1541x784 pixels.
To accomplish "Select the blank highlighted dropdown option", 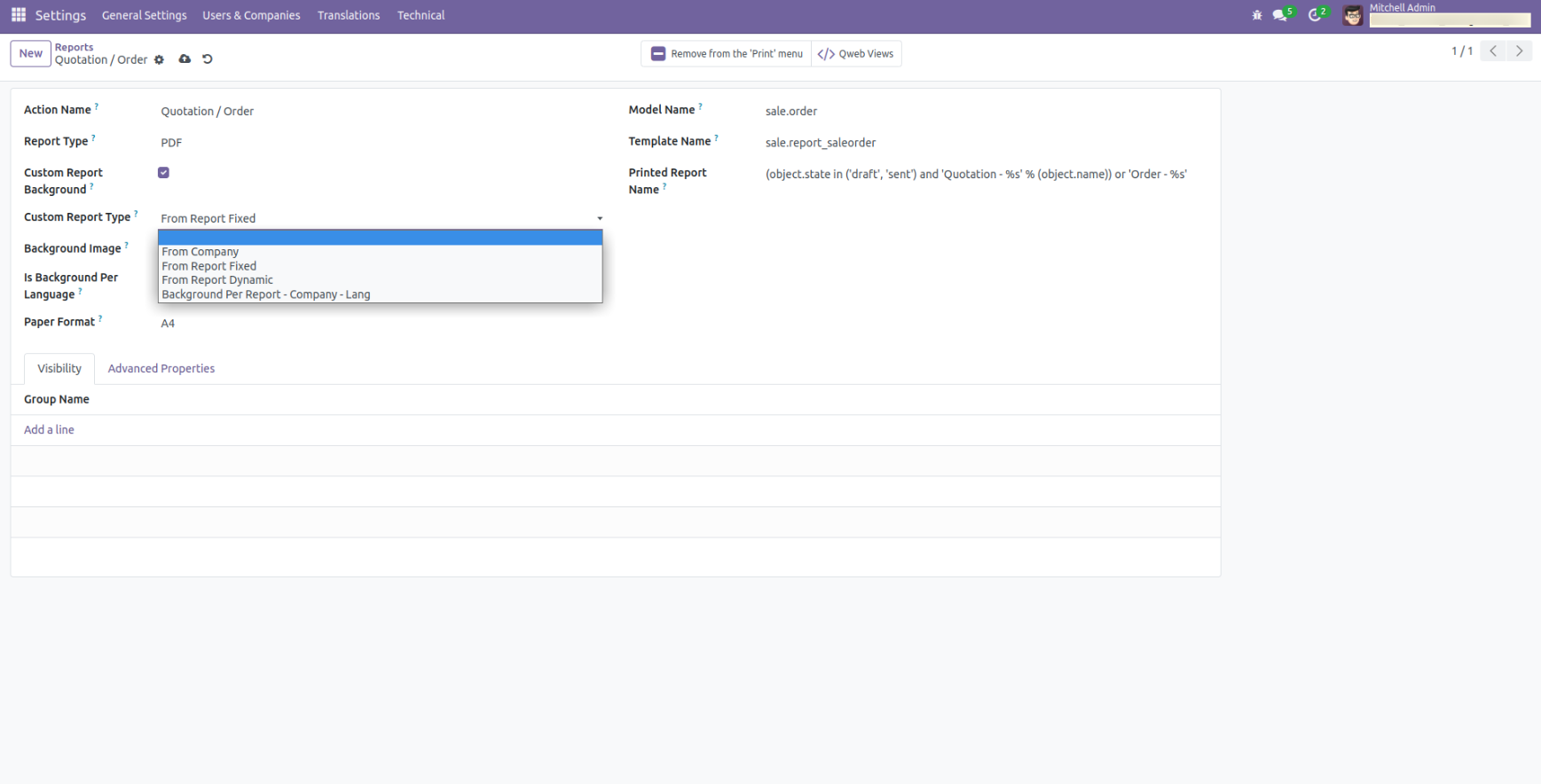I will [380, 238].
